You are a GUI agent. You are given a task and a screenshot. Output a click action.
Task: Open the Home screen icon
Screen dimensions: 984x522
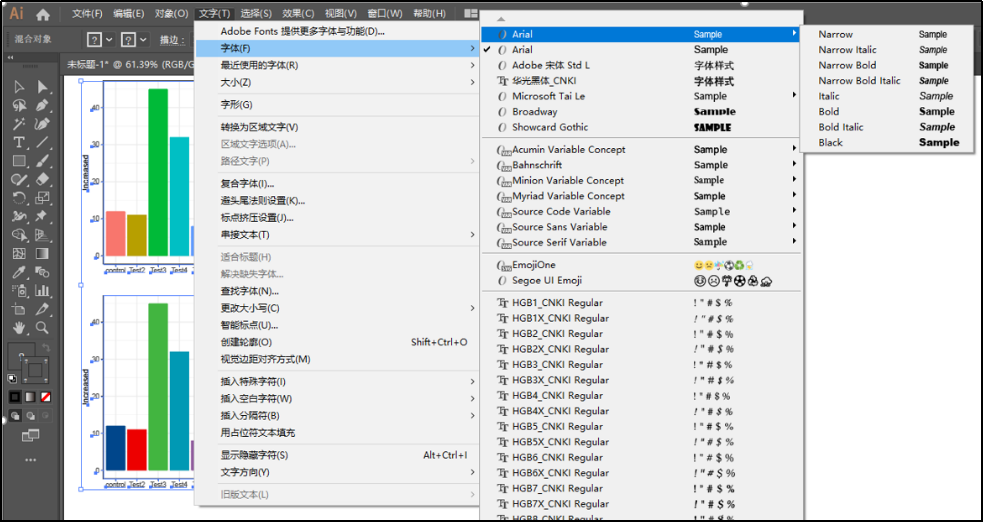(x=43, y=14)
